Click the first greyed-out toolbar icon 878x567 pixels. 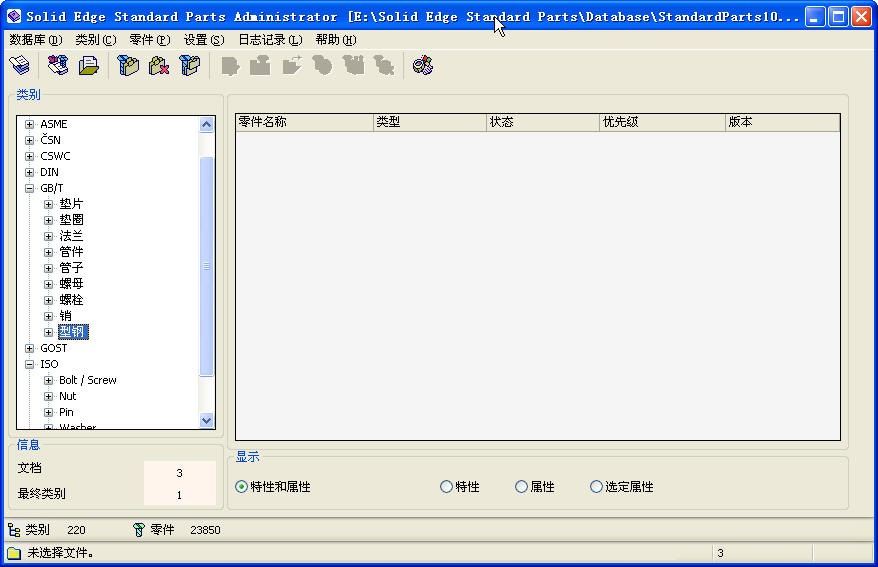[230, 65]
